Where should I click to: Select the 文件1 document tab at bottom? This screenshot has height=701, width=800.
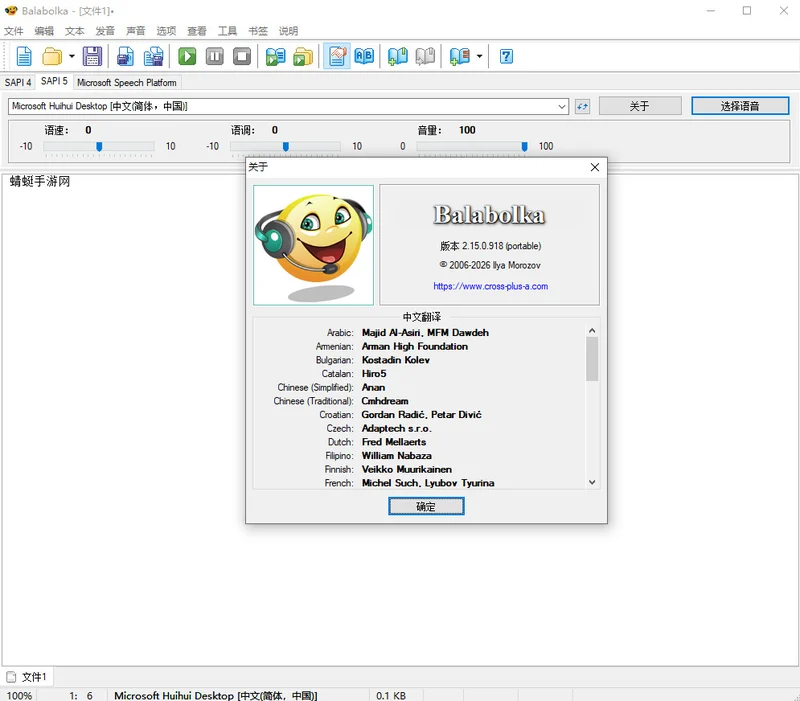pyautogui.click(x=28, y=677)
